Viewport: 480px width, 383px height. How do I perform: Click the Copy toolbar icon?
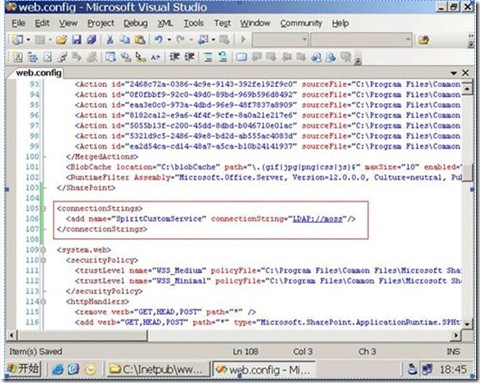point(125,40)
